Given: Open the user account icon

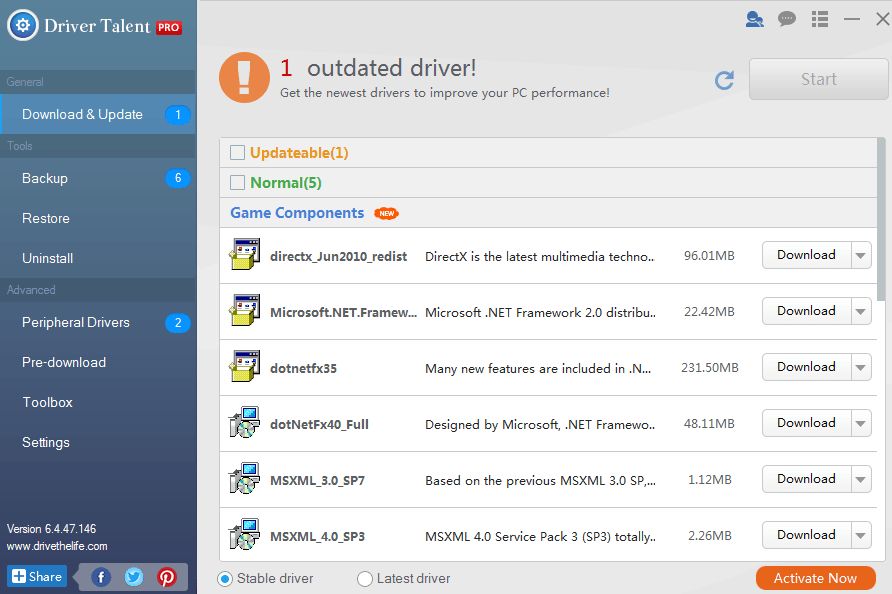Looking at the screenshot, I should click(754, 19).
